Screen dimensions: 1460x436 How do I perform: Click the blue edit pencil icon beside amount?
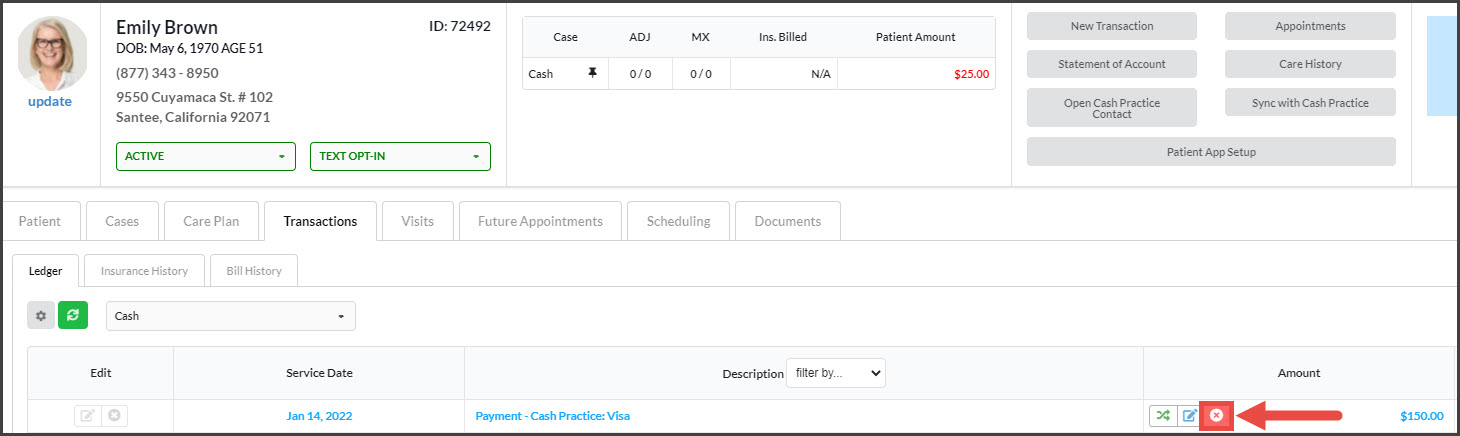point(1190,415)
